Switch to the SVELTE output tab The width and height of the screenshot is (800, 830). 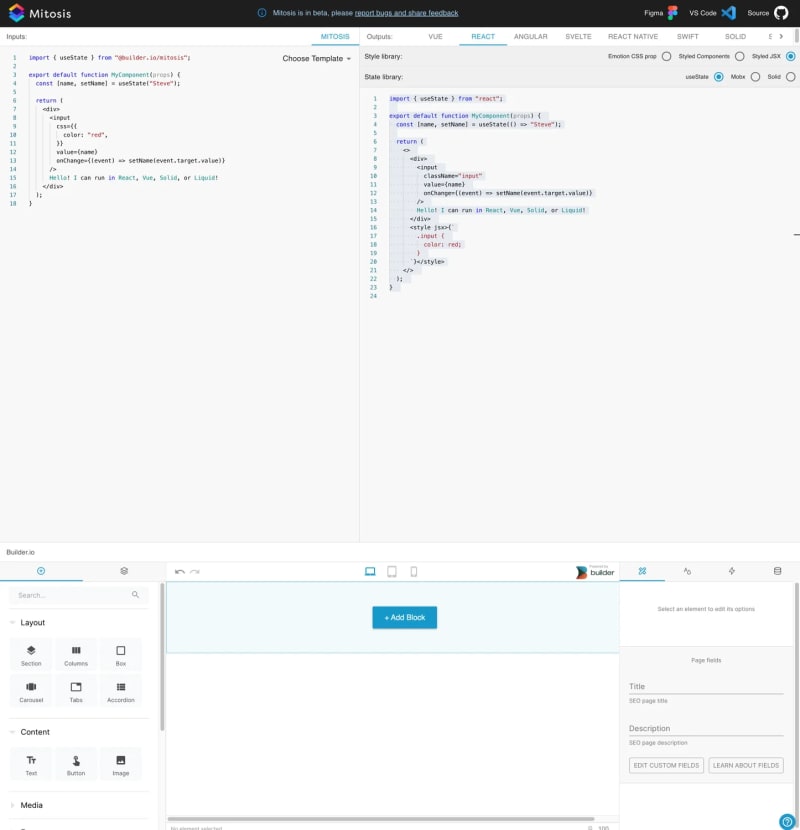tap(578, 37)
